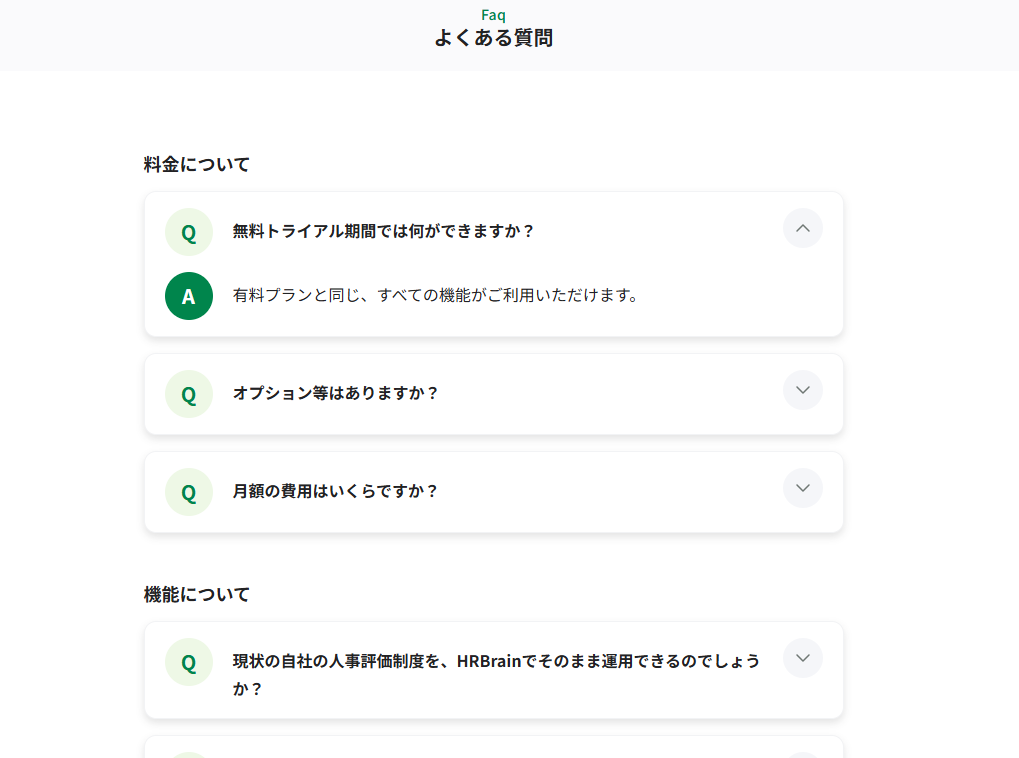Open question 無料トライアル期間では何ができますか？

tap(383, 231)
